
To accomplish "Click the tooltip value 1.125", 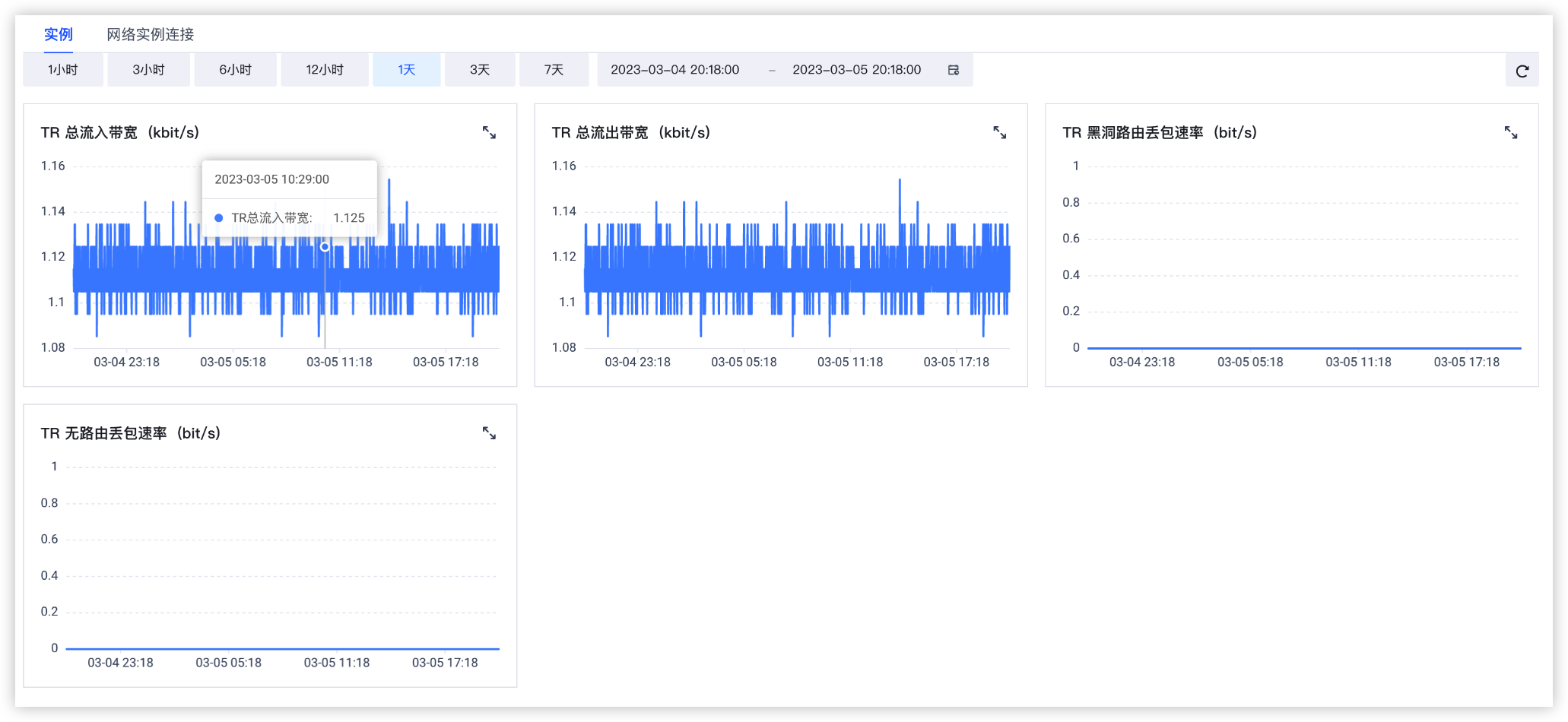I will pyautogui.click(x=349, y=218).
